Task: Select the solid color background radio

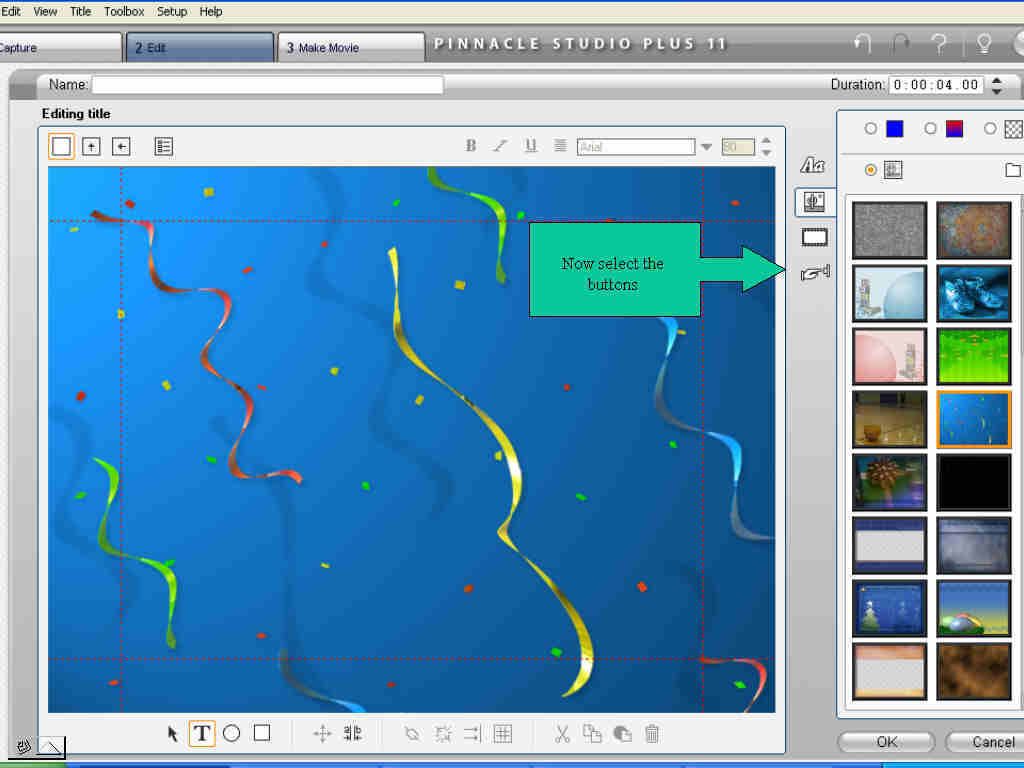Action: point(871,129)
